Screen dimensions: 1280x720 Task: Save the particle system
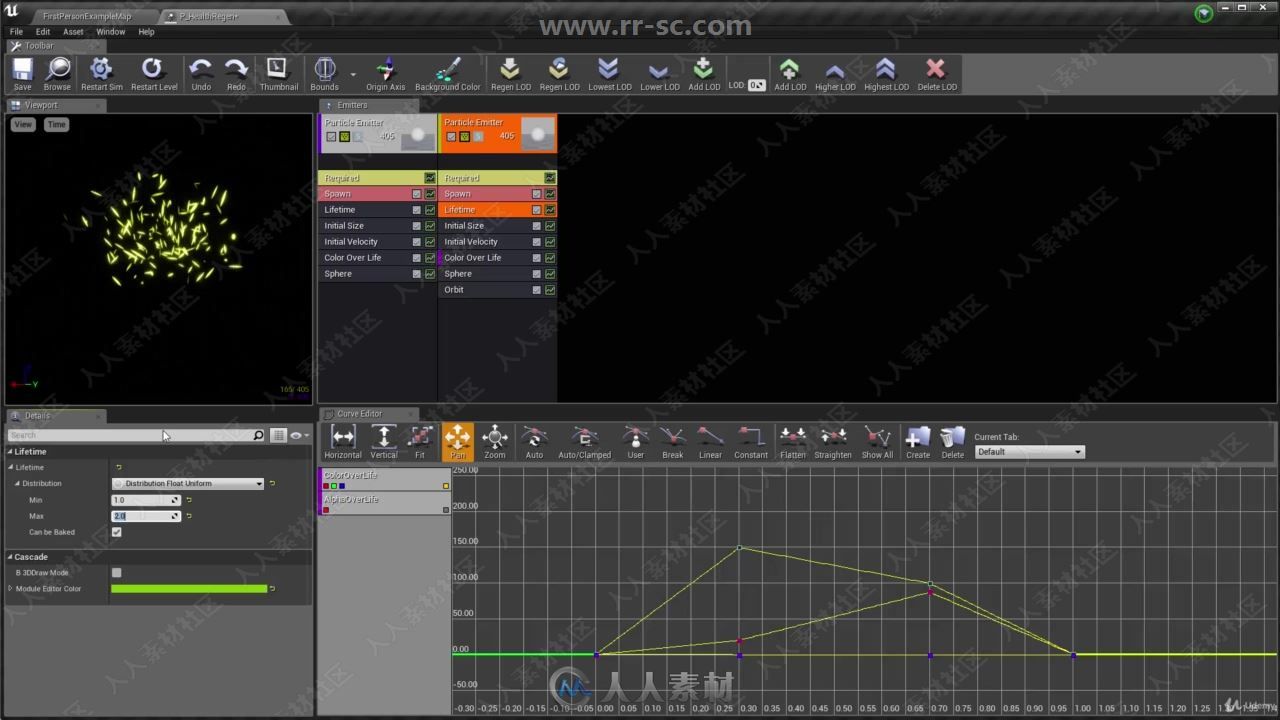click(22, 74)
